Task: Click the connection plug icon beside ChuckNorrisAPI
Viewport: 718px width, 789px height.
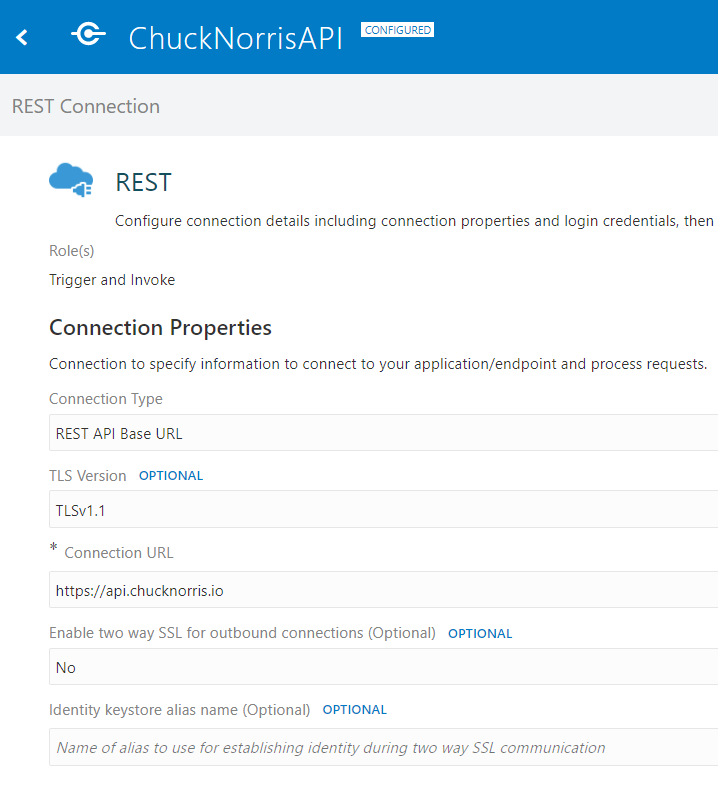Action: point(89,34)
